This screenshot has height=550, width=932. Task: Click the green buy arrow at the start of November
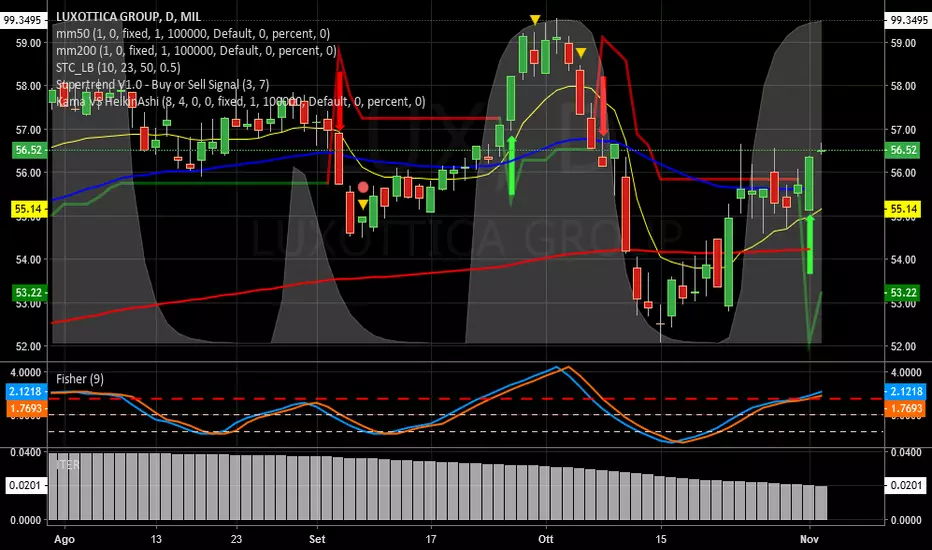click(x=810, y=244)
